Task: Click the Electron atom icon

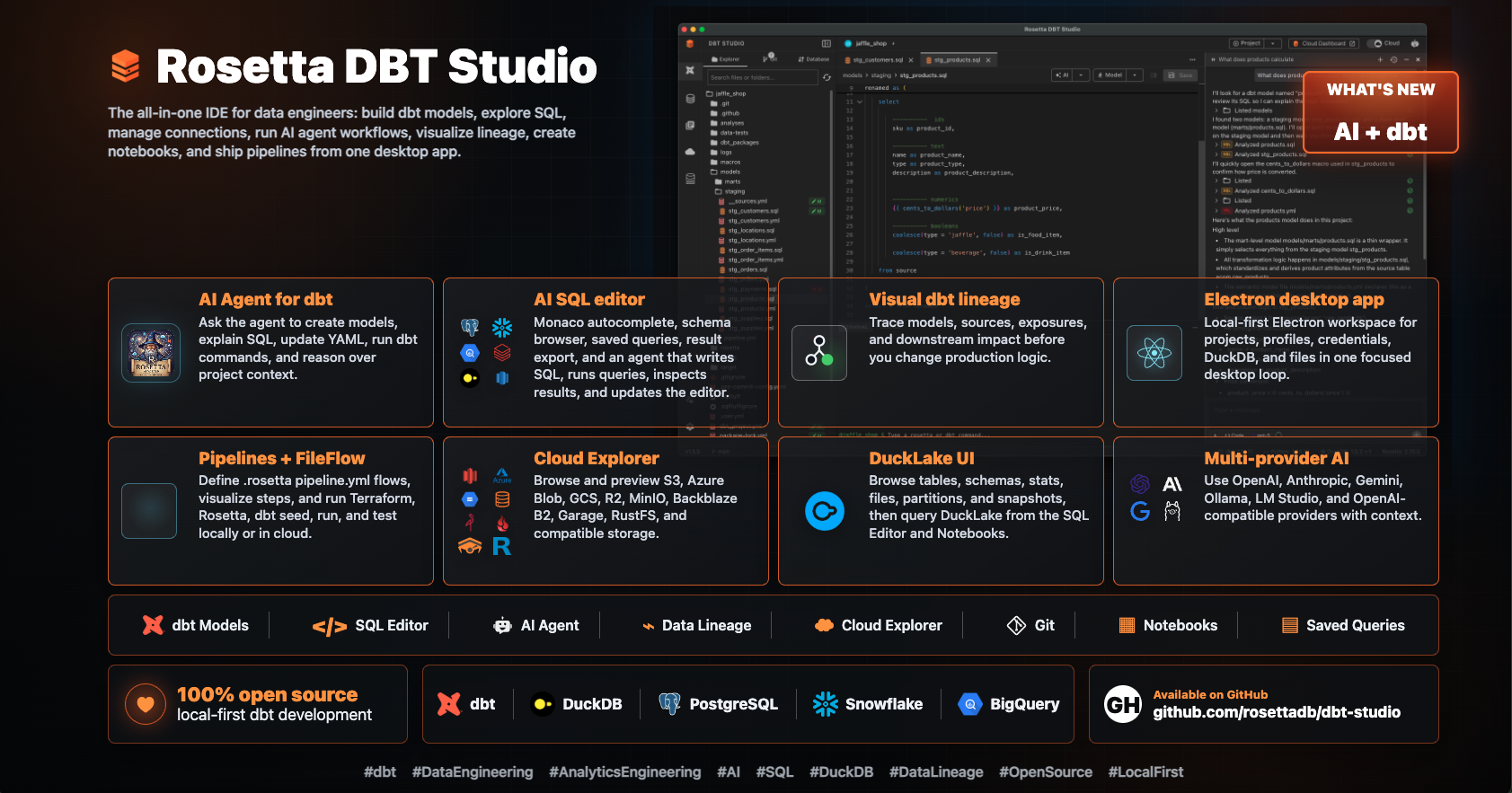Action: (x=1154, y=353)
